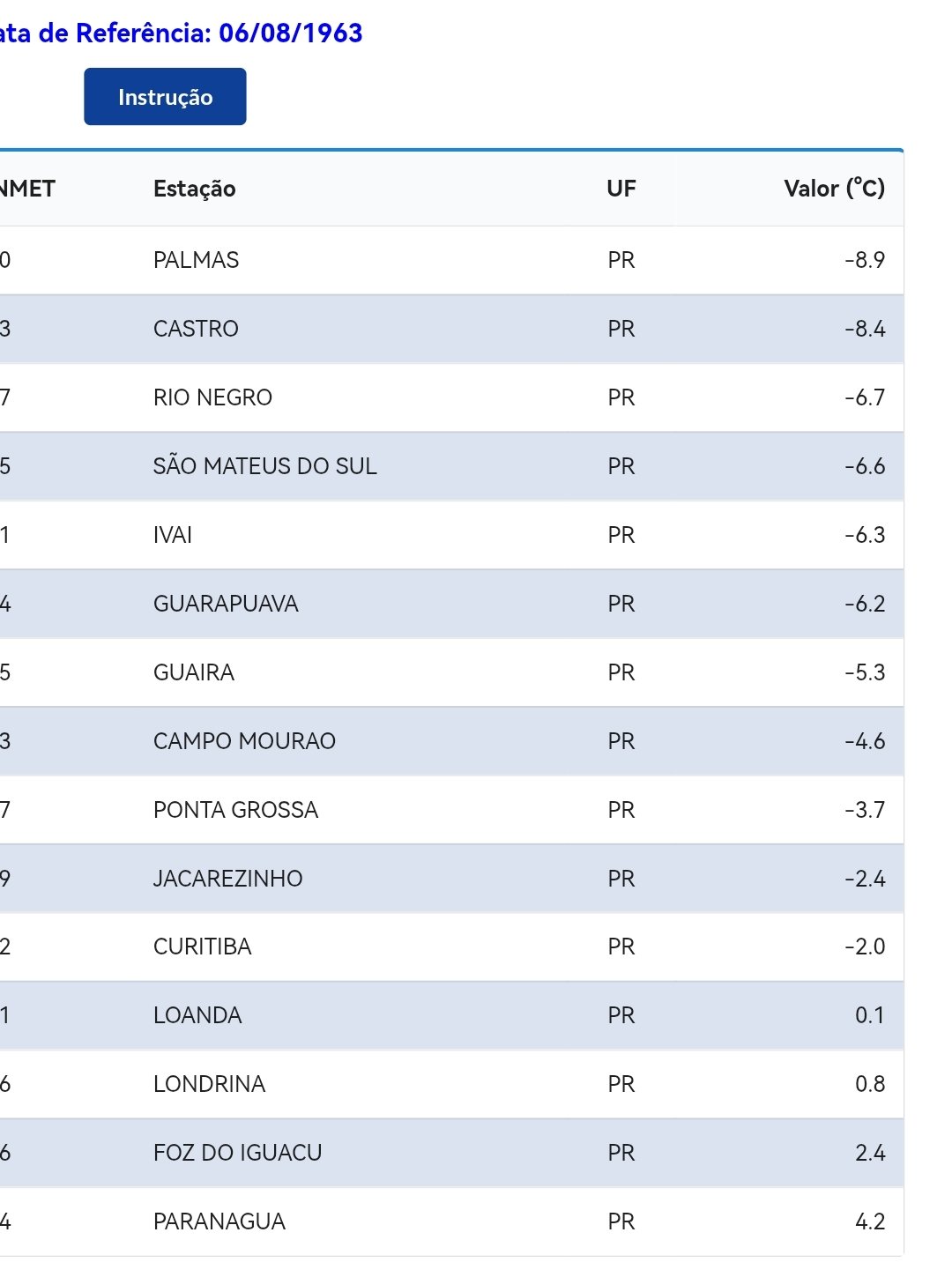The image size is (952, 1277).
Task: Select the PALMAS station row
Action: pos(451,260)
